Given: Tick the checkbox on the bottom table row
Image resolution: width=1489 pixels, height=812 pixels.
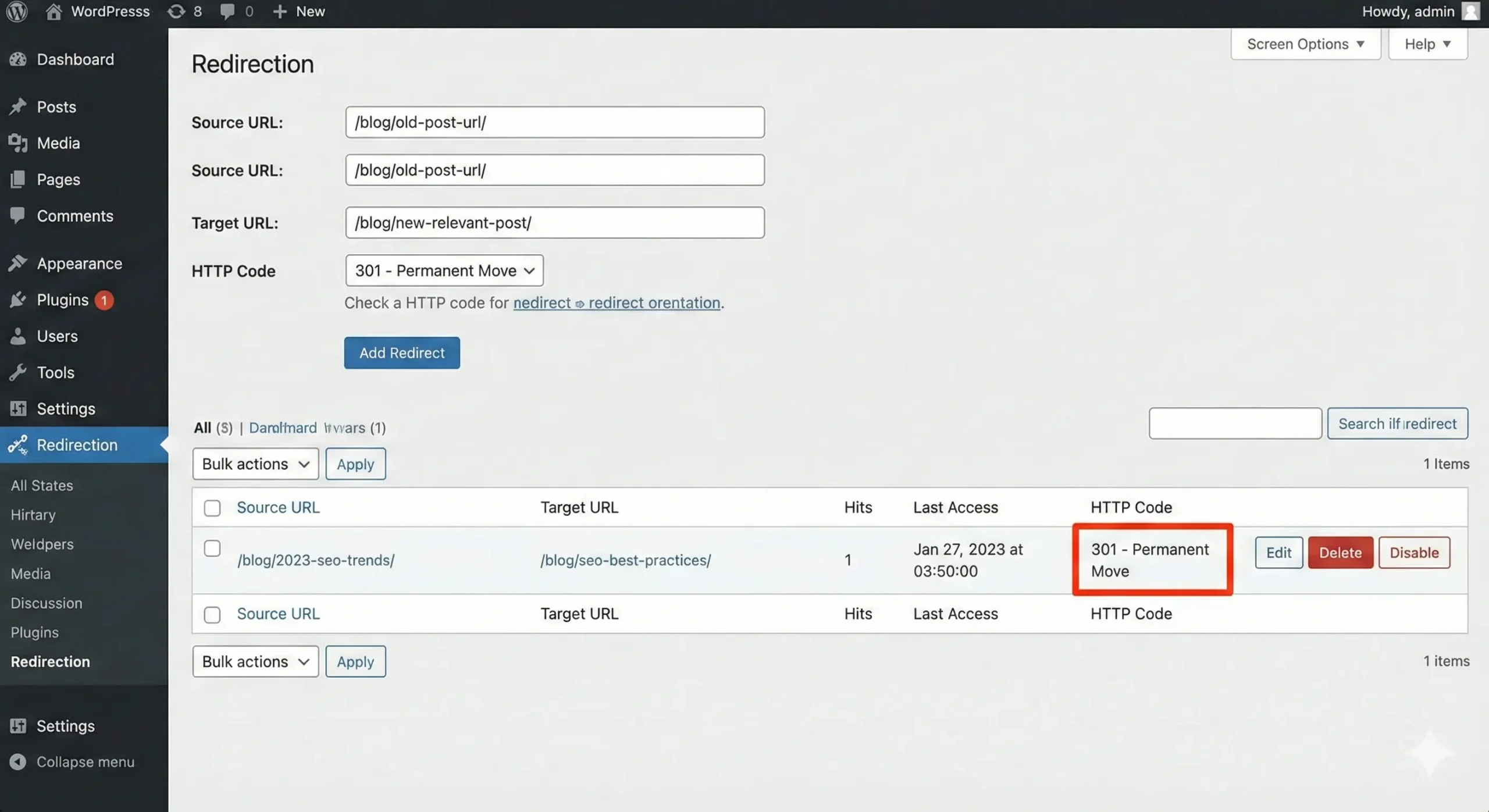Looking at the screenshot, I should click(212, 614).
